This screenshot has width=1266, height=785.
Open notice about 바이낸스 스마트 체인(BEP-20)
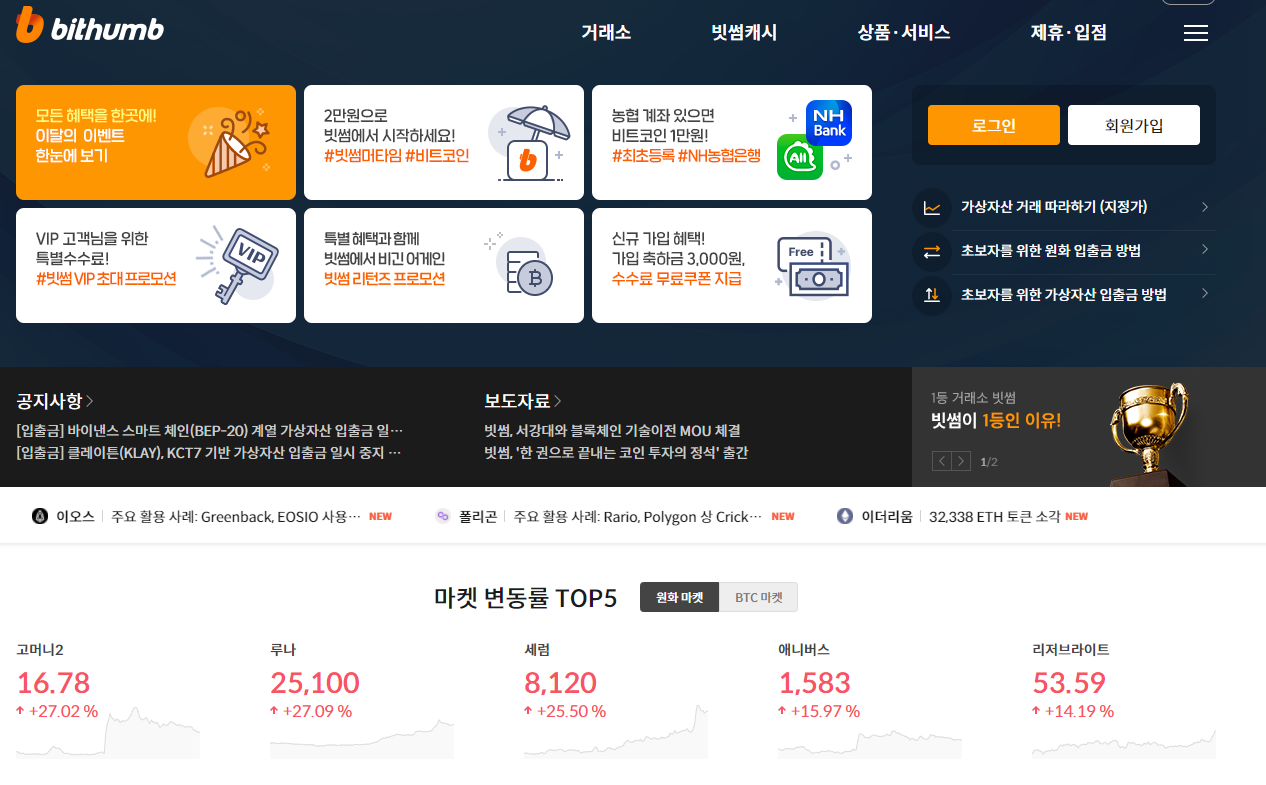pyautogui.click(x=210, y=431)
